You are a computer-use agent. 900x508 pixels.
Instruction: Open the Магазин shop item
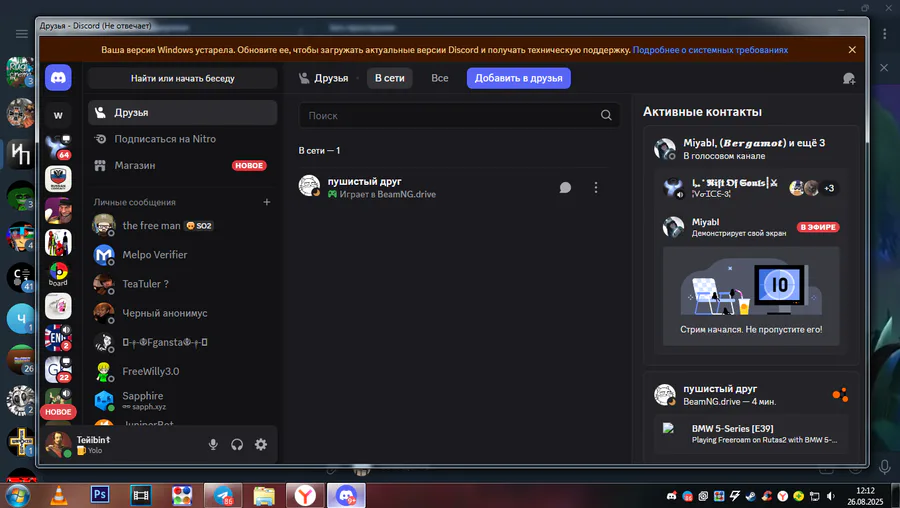click(x=183, y=165)
